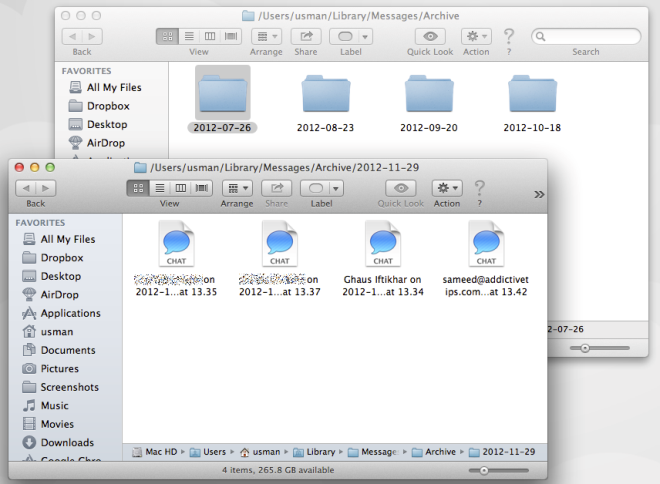Screen dimensions: 660x484
Task: Switch front window to column view
Action: 180,188
